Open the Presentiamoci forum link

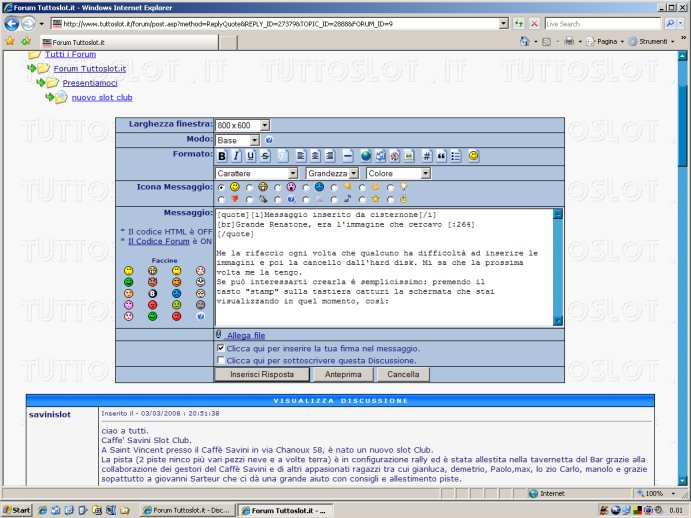[x=90, y=83]
